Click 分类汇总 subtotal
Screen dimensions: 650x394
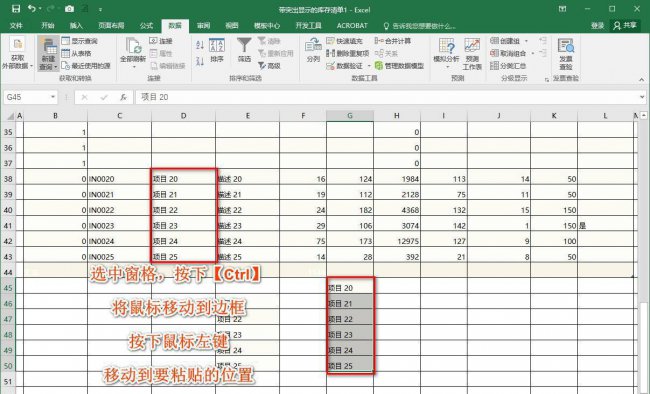pos(508,66)
